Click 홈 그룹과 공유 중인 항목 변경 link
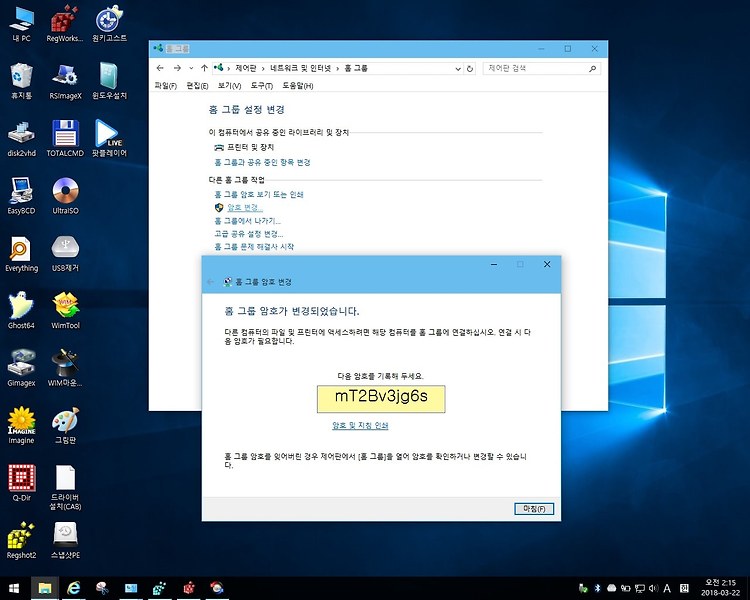The height and width of the screenshot is (600, 750). click(262, 163)
